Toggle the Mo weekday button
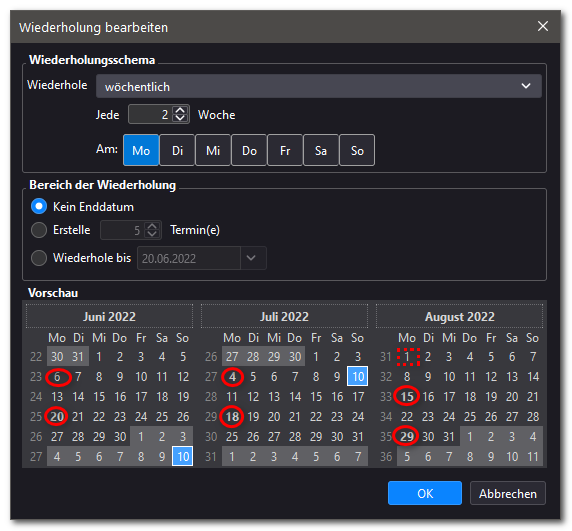This screenshot has width=572, height=531. click(141, 150)
